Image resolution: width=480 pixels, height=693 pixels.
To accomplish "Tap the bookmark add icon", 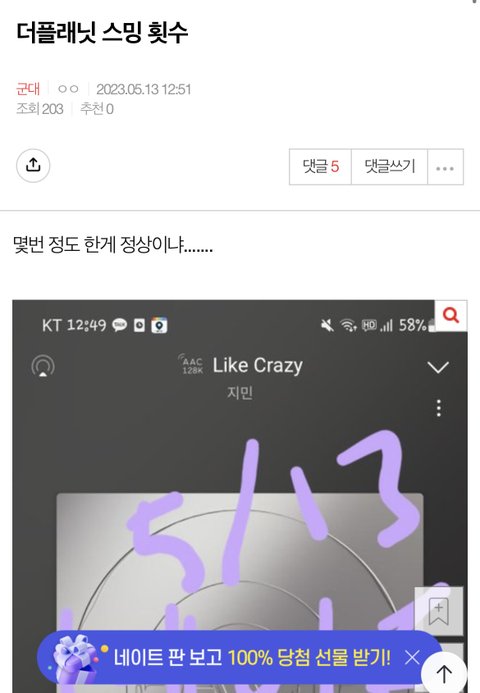I will point(438,612).
